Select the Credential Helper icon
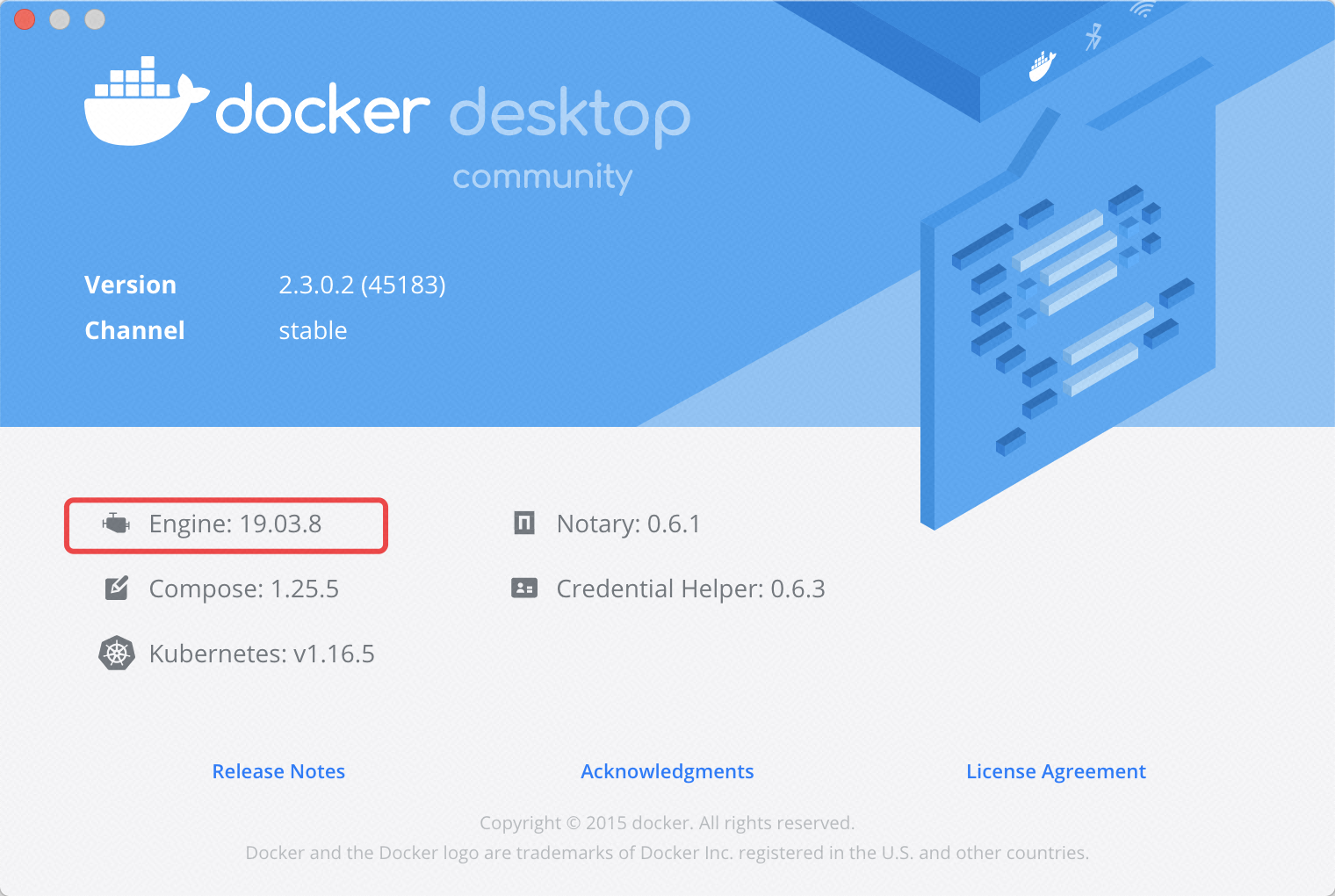The image size is (1335, 896). [524, 588]
